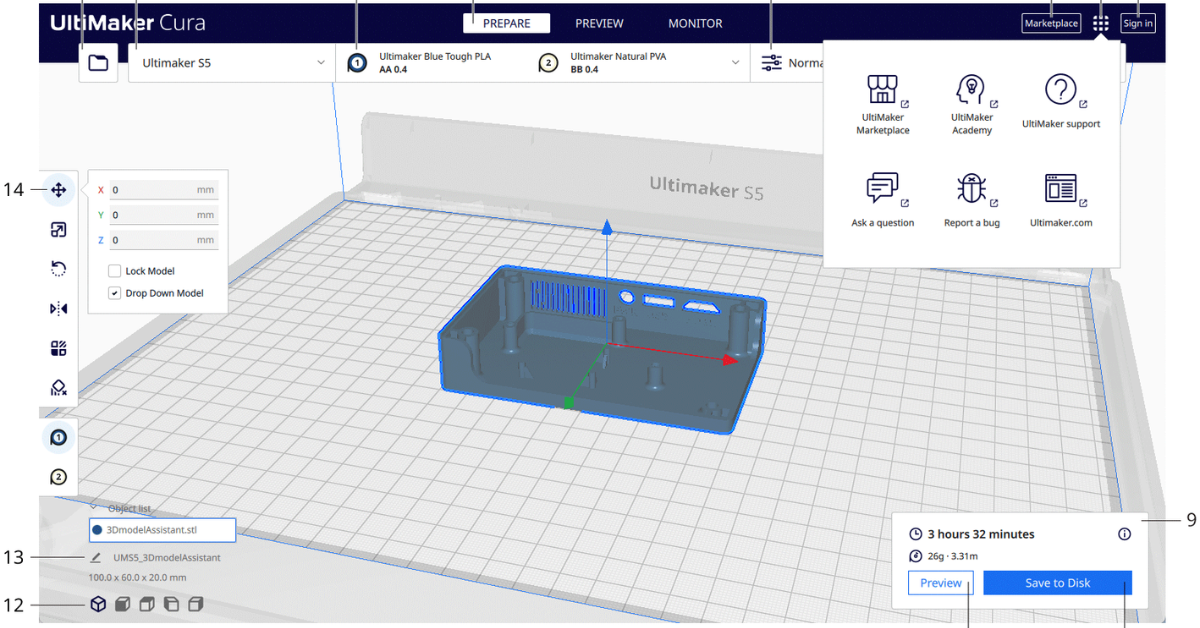The image size is (1200, 628).
Task: Activate Extruder 2 in the left sidebar
Action: (58, 477)
